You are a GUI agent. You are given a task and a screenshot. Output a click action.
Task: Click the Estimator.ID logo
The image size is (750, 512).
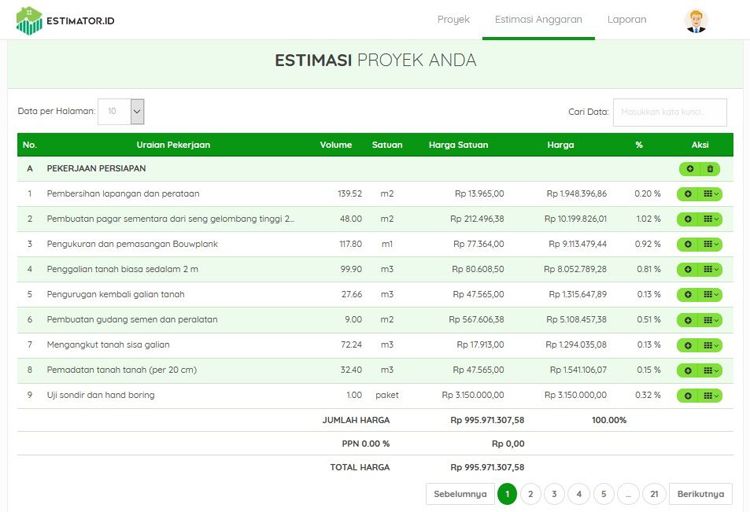pyautogui.click(x=65, y=20)
